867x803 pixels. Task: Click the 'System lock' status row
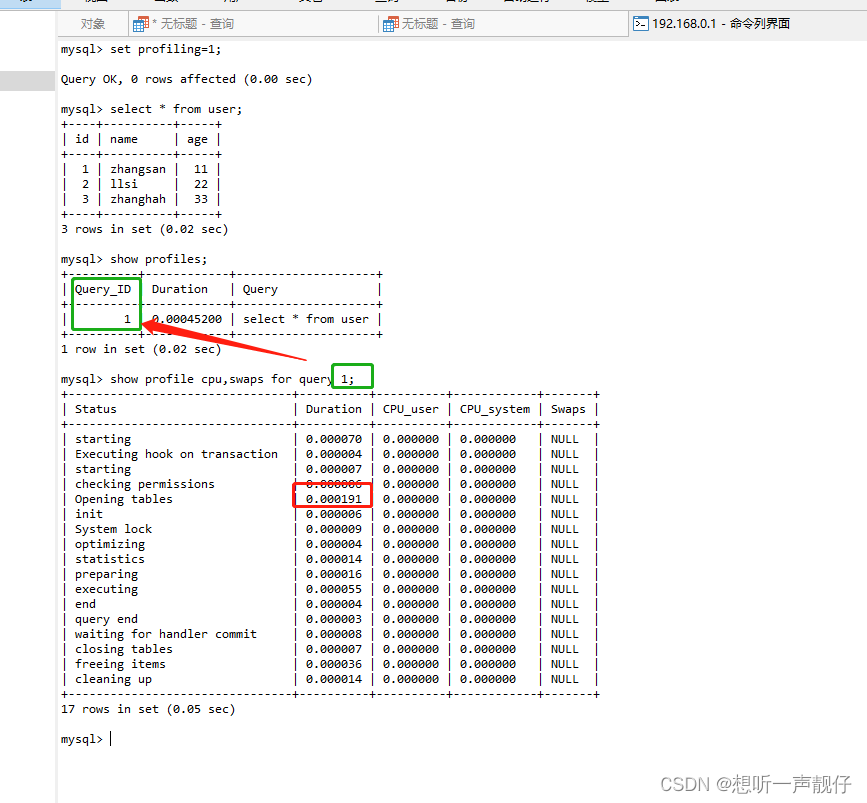point(113,529)
